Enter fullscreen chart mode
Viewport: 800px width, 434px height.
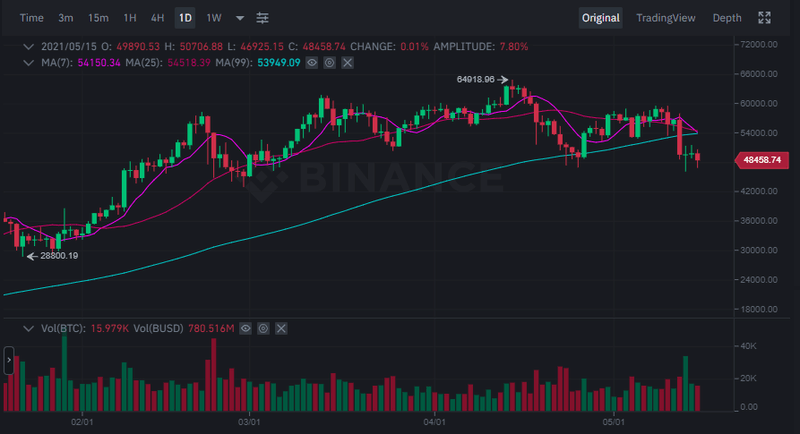pos(765,18)
